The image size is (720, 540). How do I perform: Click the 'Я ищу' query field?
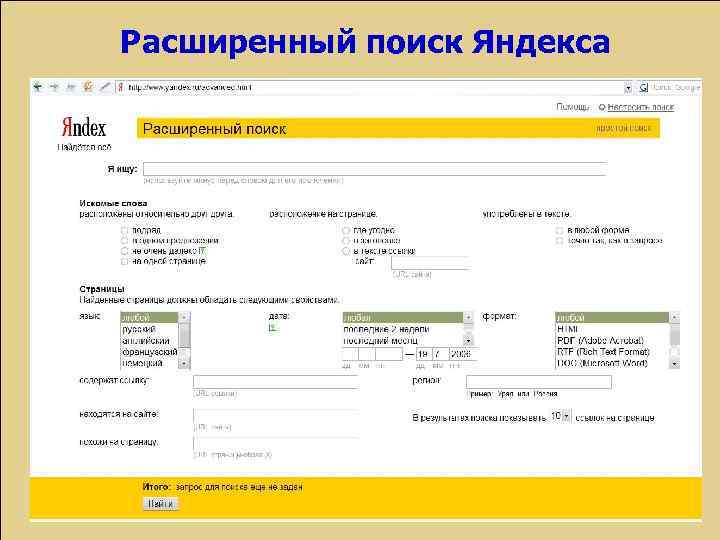pyautogui.click(x=375, y=169)
